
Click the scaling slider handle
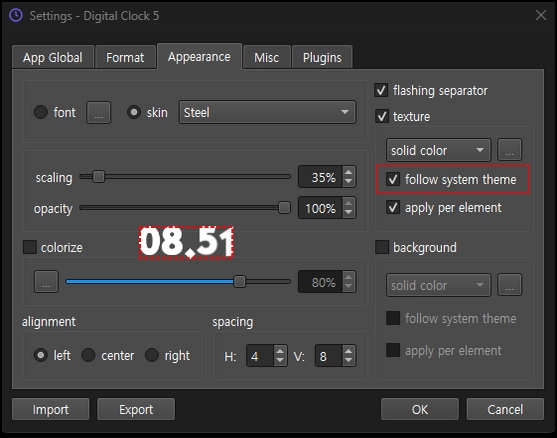point(98,176)
